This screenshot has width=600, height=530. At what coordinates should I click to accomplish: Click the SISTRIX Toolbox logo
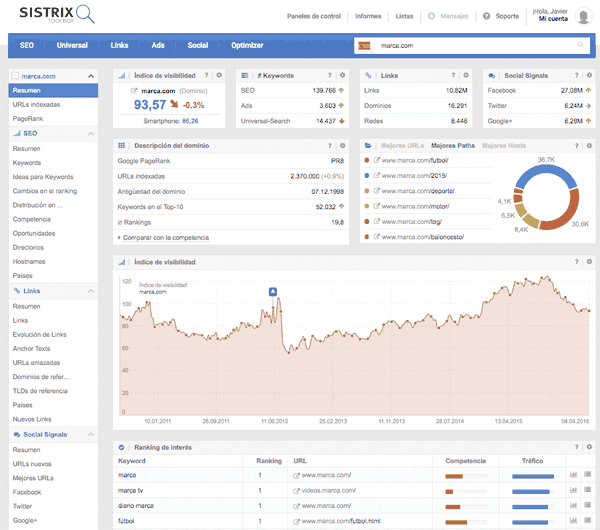tap(54, 16)
